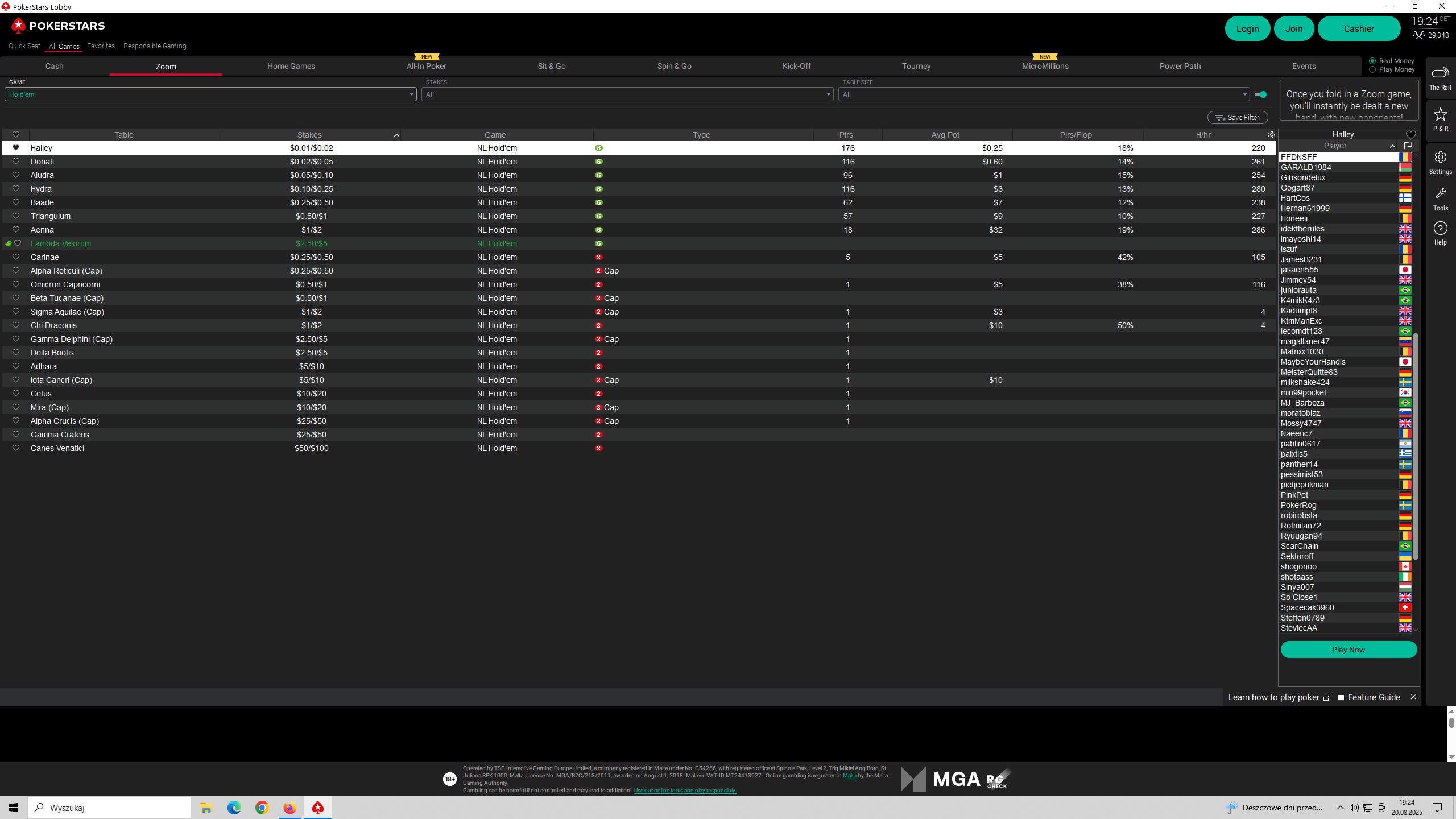Go to Quick Seat view
1456x819 pixels.
[x=24, y=46]
